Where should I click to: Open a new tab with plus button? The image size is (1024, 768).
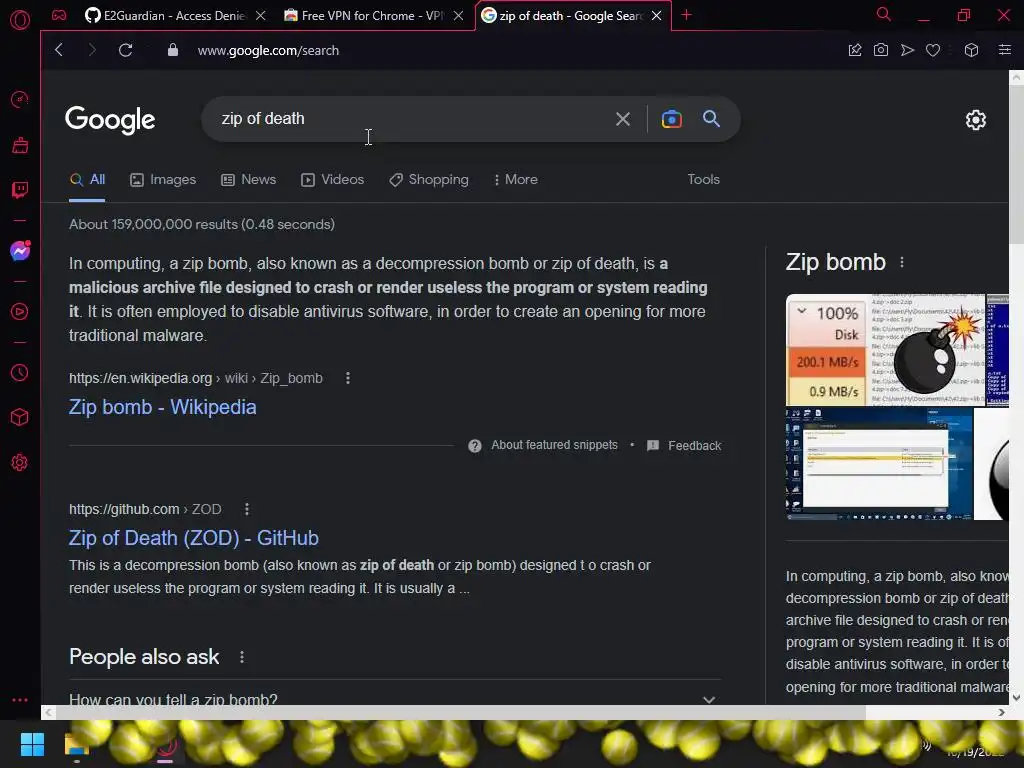click(686, 15)
